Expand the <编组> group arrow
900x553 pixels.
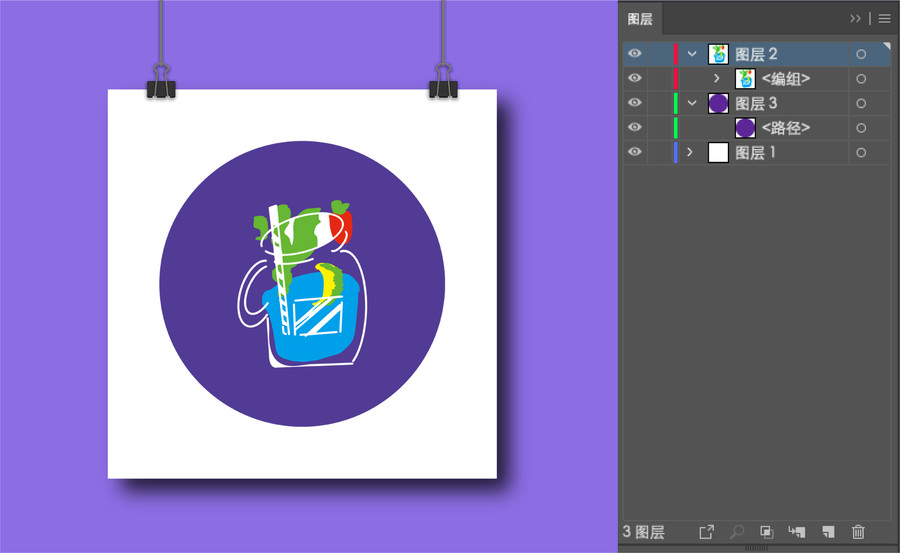(x=716, y=78)
